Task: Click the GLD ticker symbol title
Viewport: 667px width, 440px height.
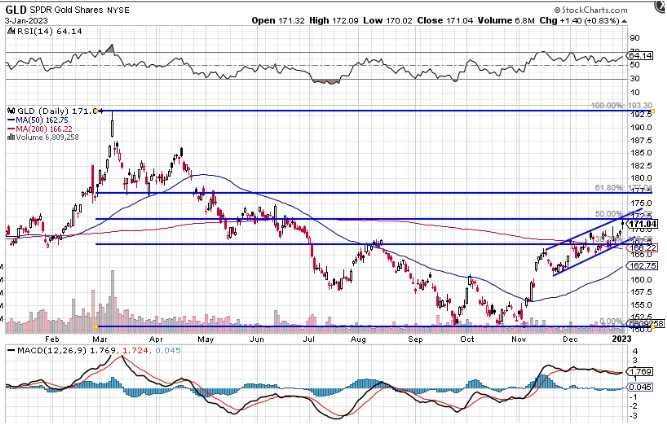Action: [x=17, y=8]
